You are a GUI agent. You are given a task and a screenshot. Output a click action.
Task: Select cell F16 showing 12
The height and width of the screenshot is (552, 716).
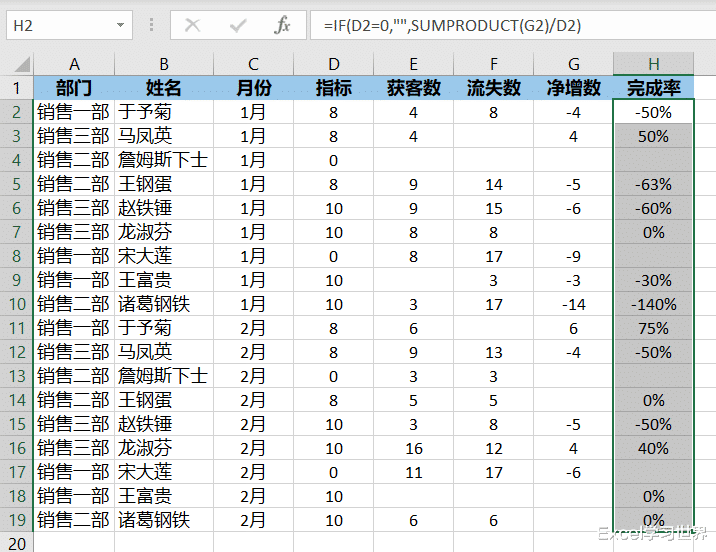494,448
